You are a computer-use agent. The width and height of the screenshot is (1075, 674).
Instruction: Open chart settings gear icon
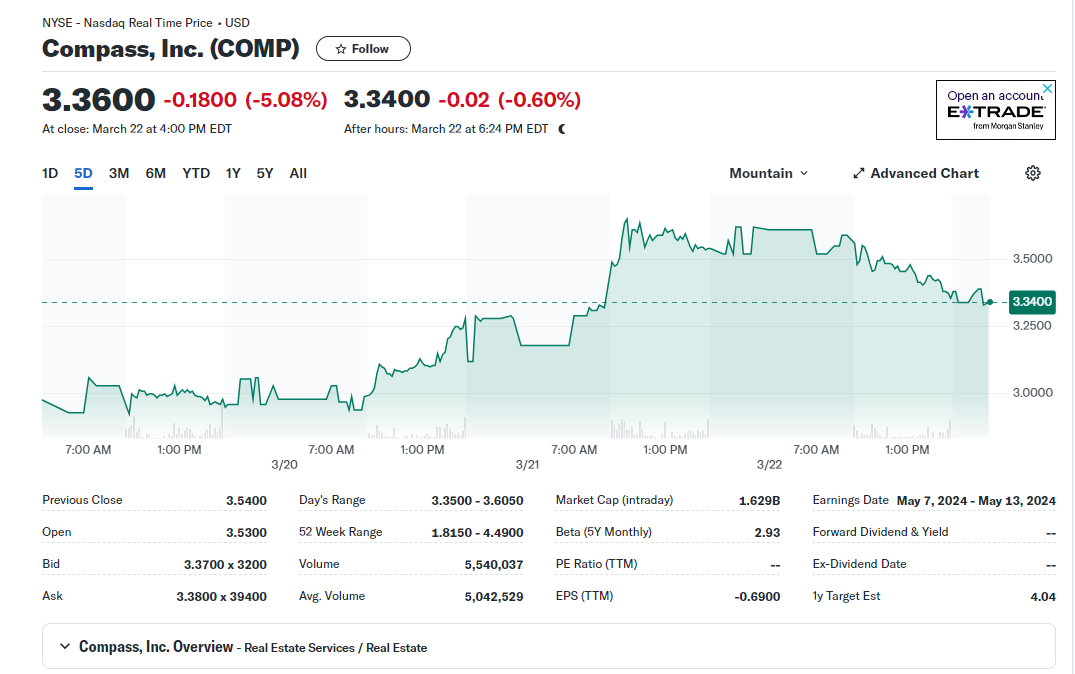tap(1032, 173)
